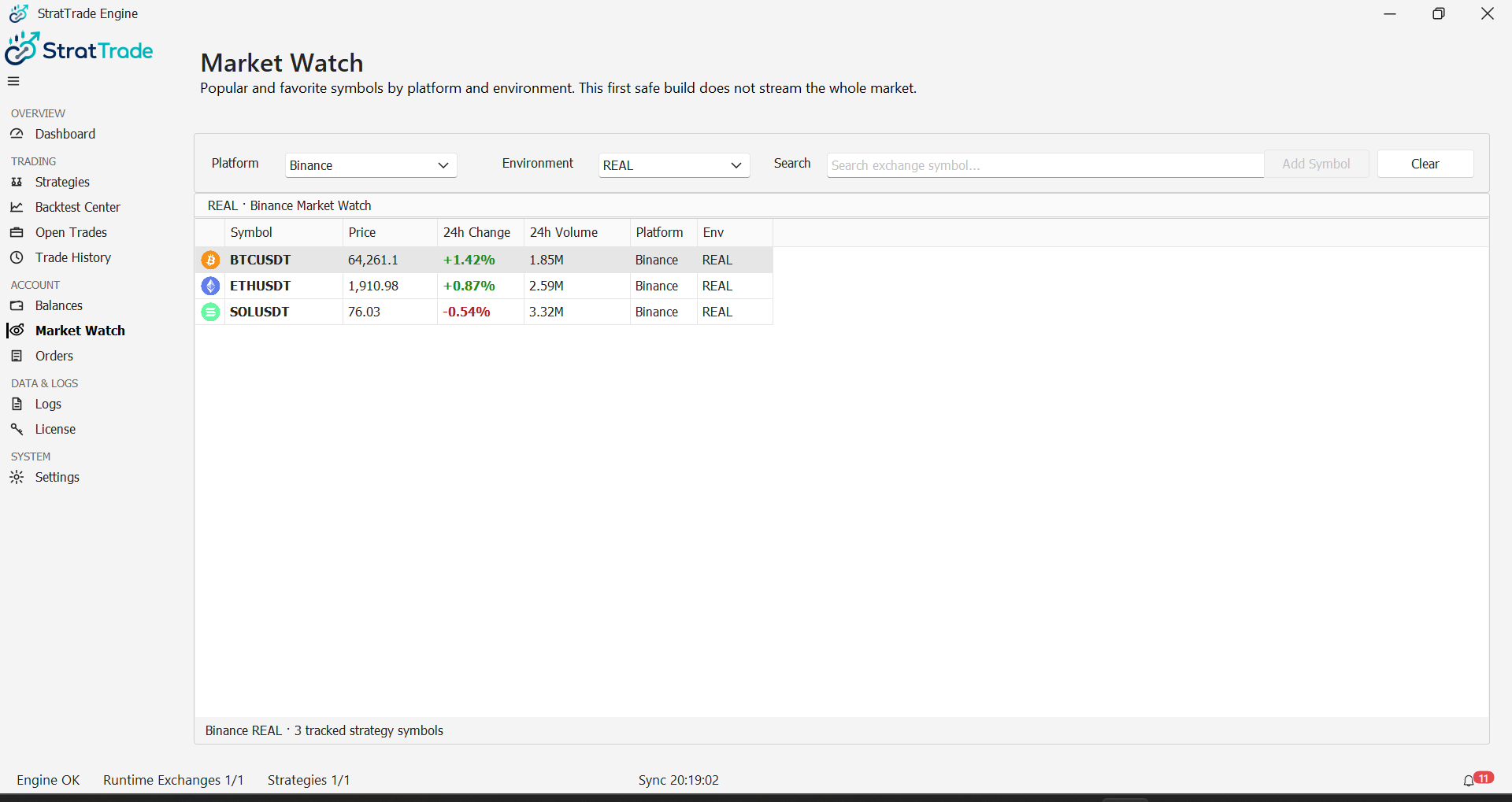Click the -0.54% change value
1512x802 pixels.
click(x=466, y=312)
